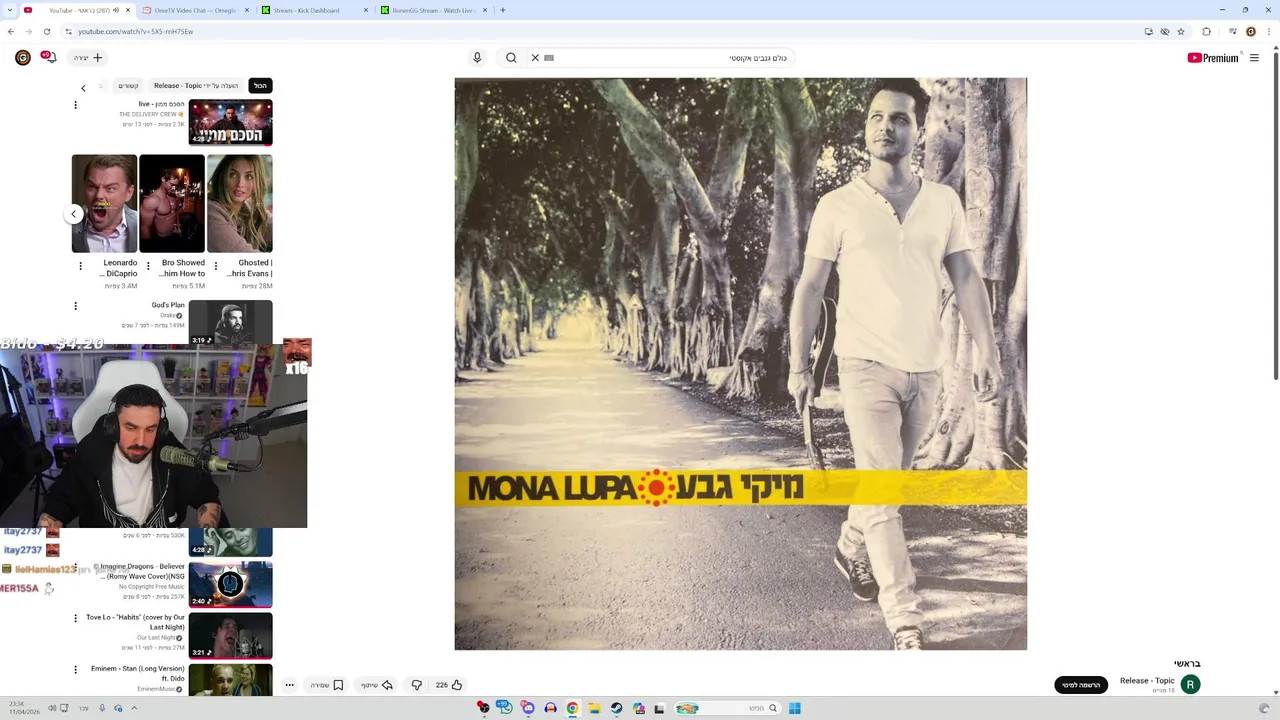Click the create plus button
This screenshot has width=1280, height=720.
pyautogui.click(x=88, y=58)
